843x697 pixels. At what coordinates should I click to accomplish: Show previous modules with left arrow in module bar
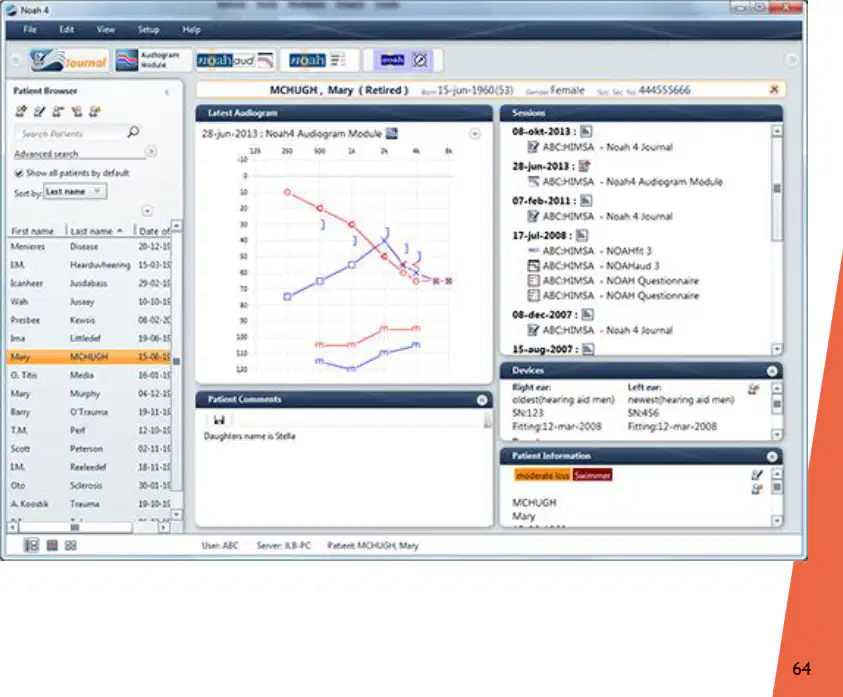pyautogui.click(x=16, y=60)
